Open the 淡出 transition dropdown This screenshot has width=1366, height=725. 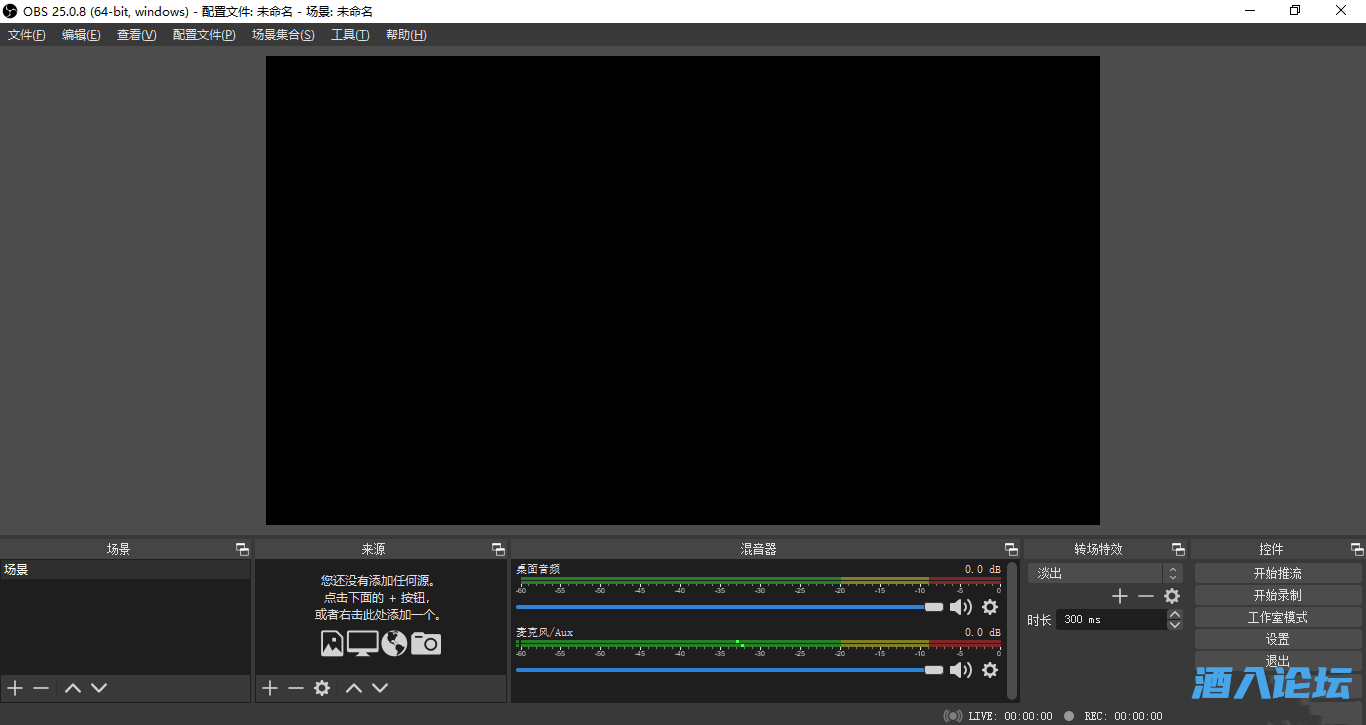click(1105, 573)
